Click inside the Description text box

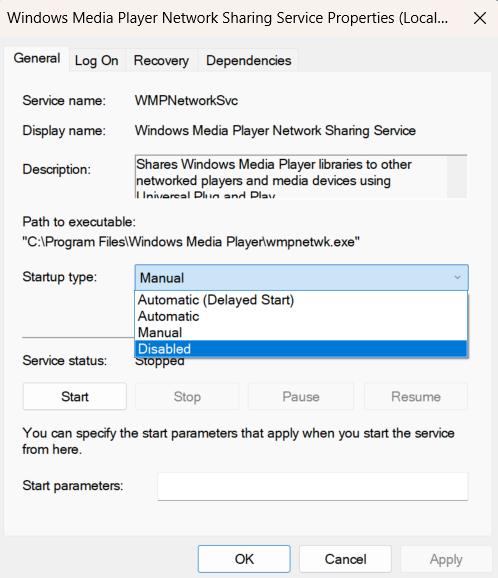[291, 177]
